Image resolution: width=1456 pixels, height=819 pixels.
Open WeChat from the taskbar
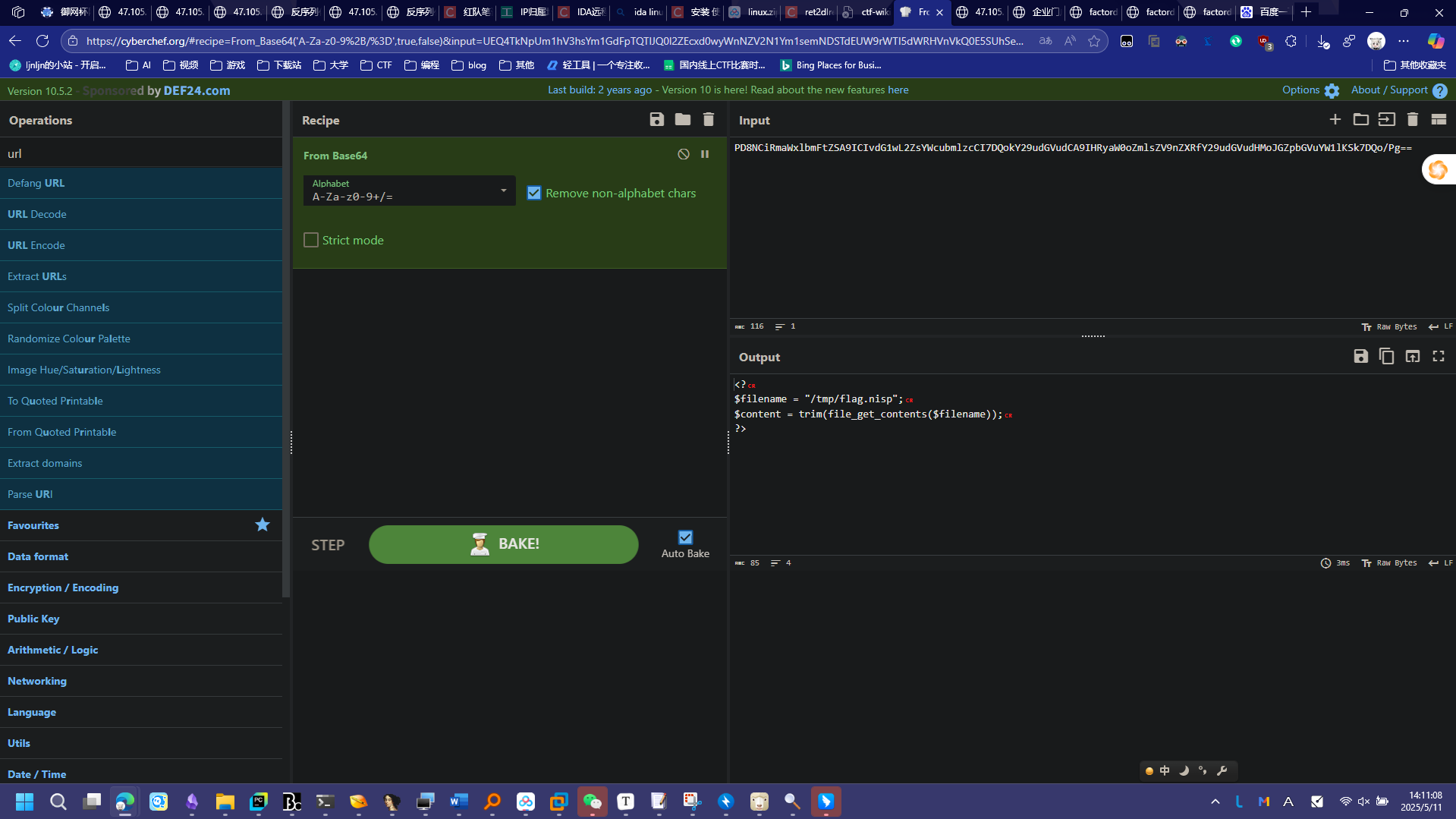pos(593,802)
